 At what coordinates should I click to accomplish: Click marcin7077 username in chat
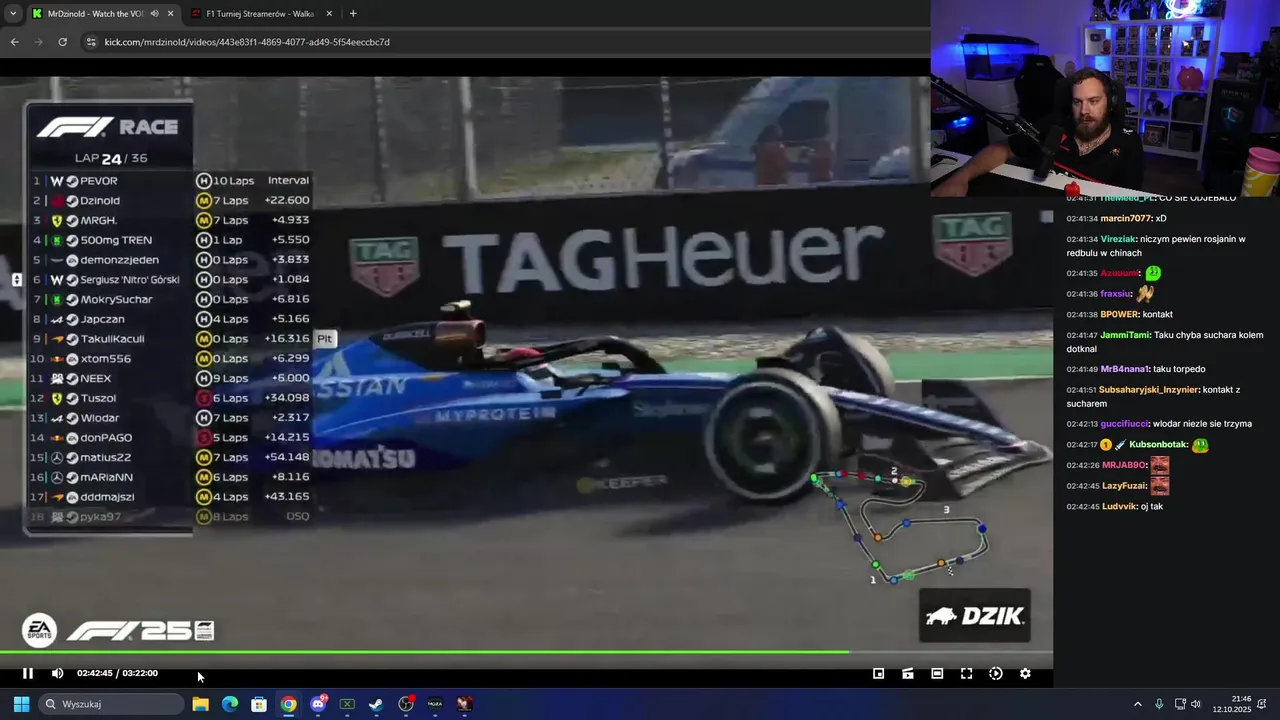[x=1126, y=219]
